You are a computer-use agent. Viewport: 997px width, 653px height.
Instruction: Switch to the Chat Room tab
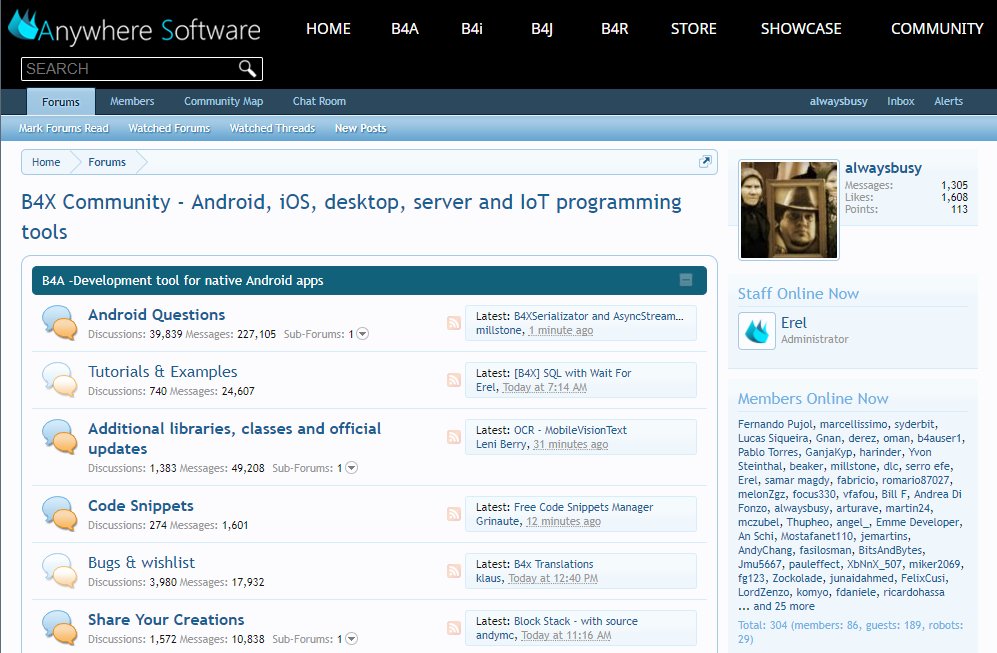[319, 101]
